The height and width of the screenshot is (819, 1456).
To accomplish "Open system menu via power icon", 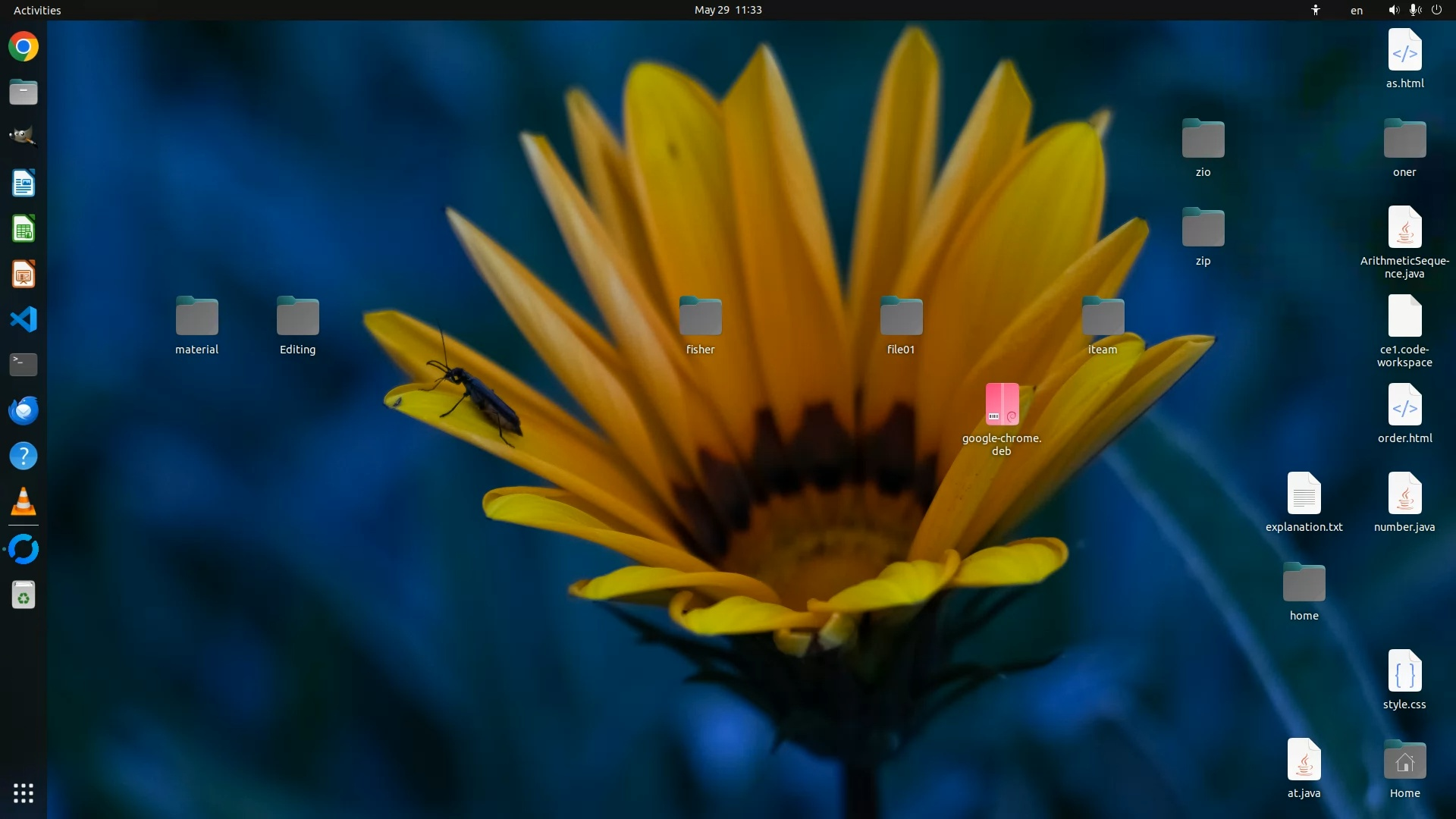I will (x=1436, y=10).
